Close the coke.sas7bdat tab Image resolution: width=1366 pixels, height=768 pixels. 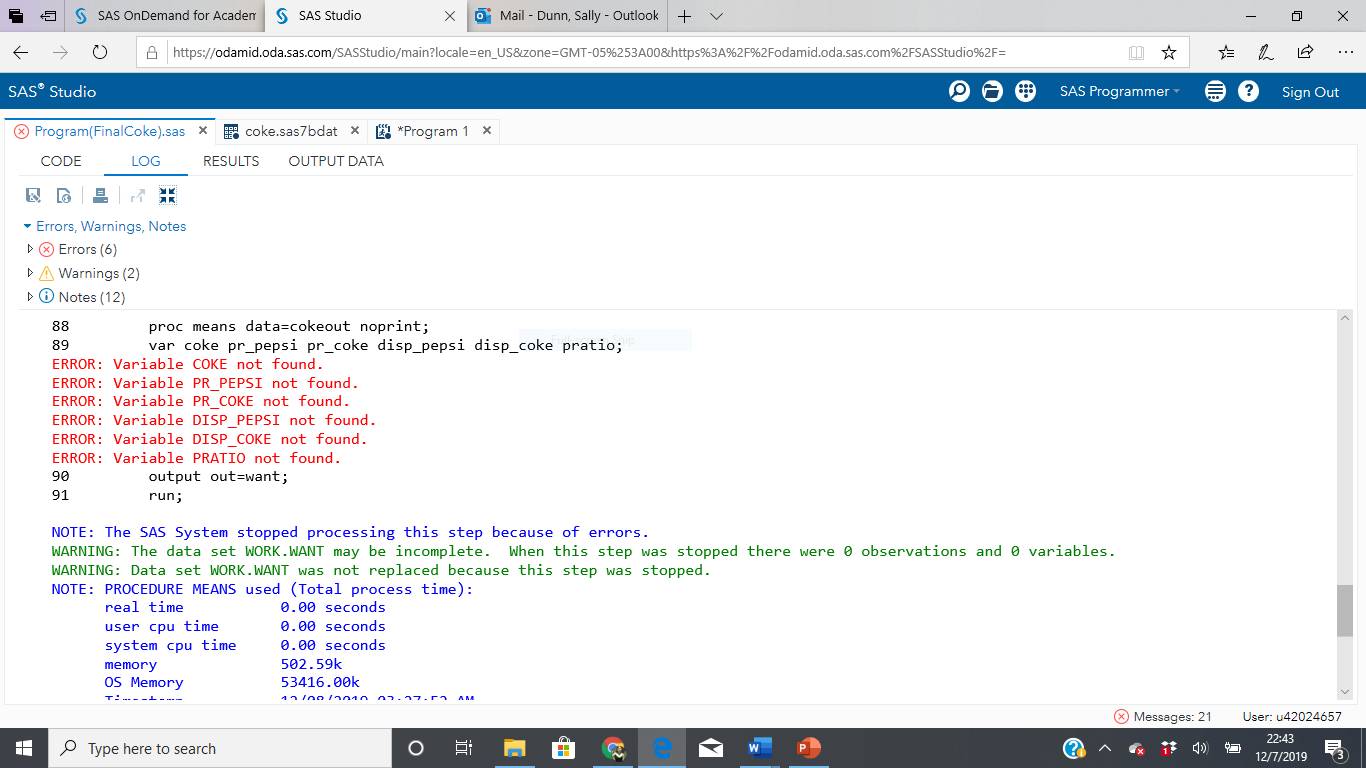tap(355, 131)
